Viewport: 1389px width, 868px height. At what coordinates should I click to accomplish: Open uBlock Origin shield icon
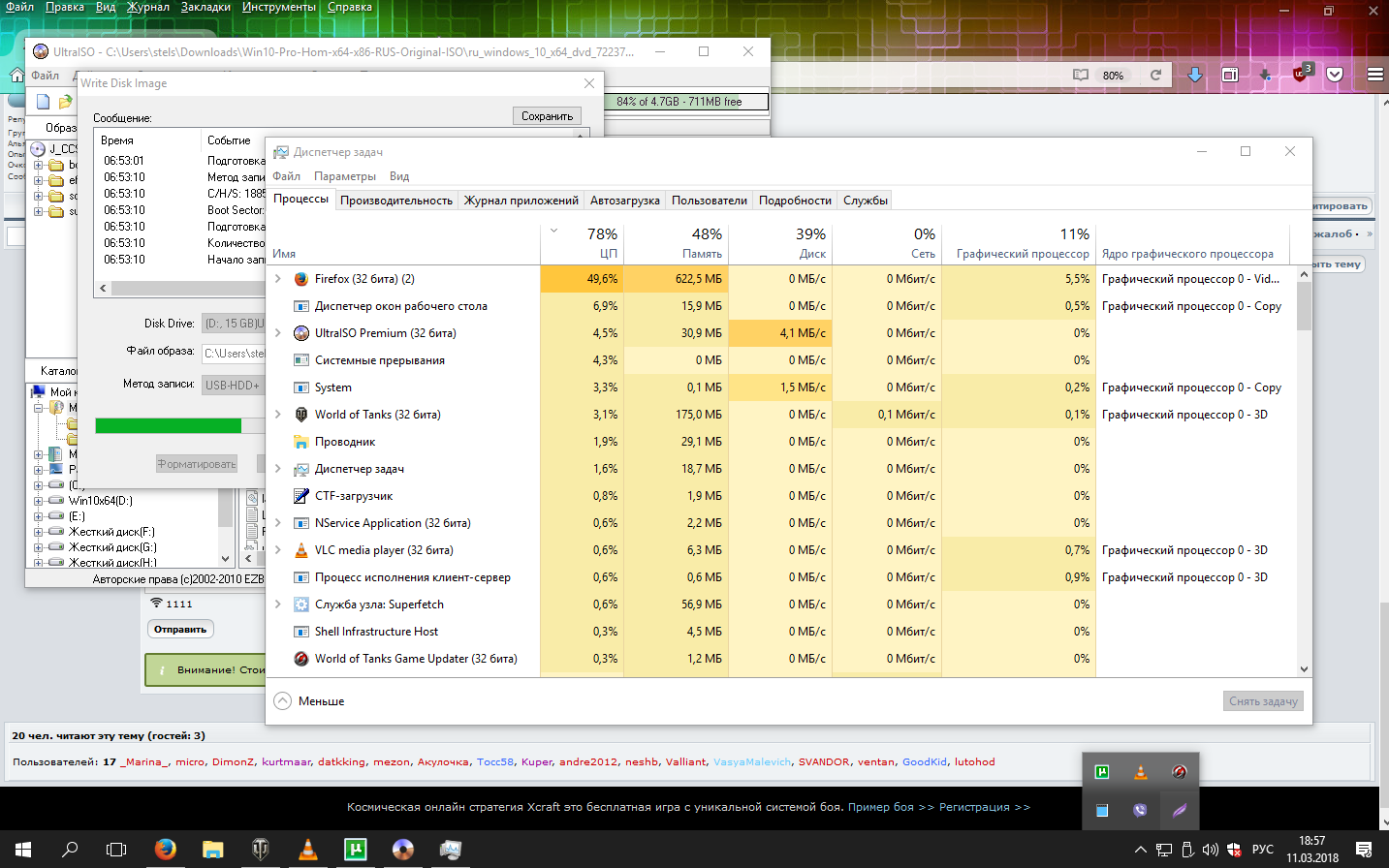1302,74
